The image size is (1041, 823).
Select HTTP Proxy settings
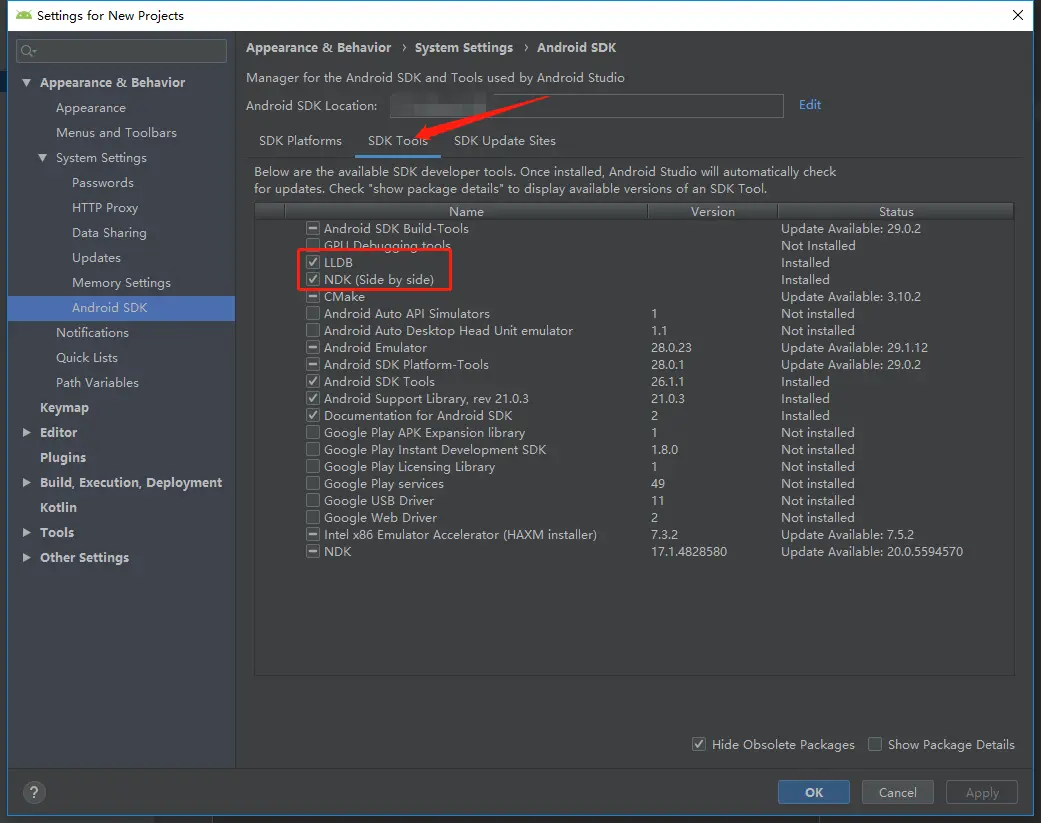[x=105, y=208]
